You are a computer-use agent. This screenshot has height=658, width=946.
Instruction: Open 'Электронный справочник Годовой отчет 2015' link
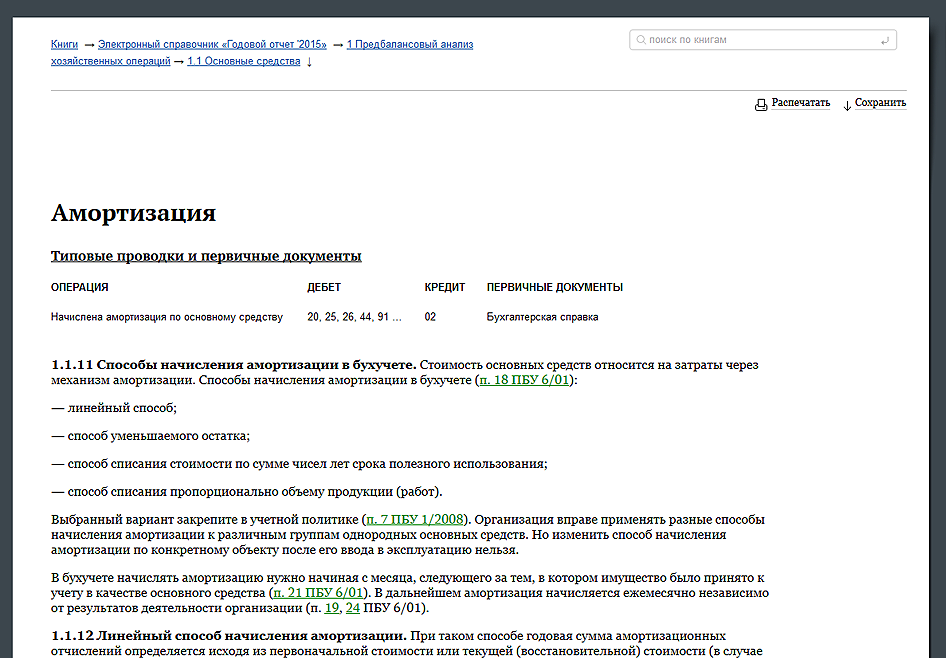coord(212,44)
